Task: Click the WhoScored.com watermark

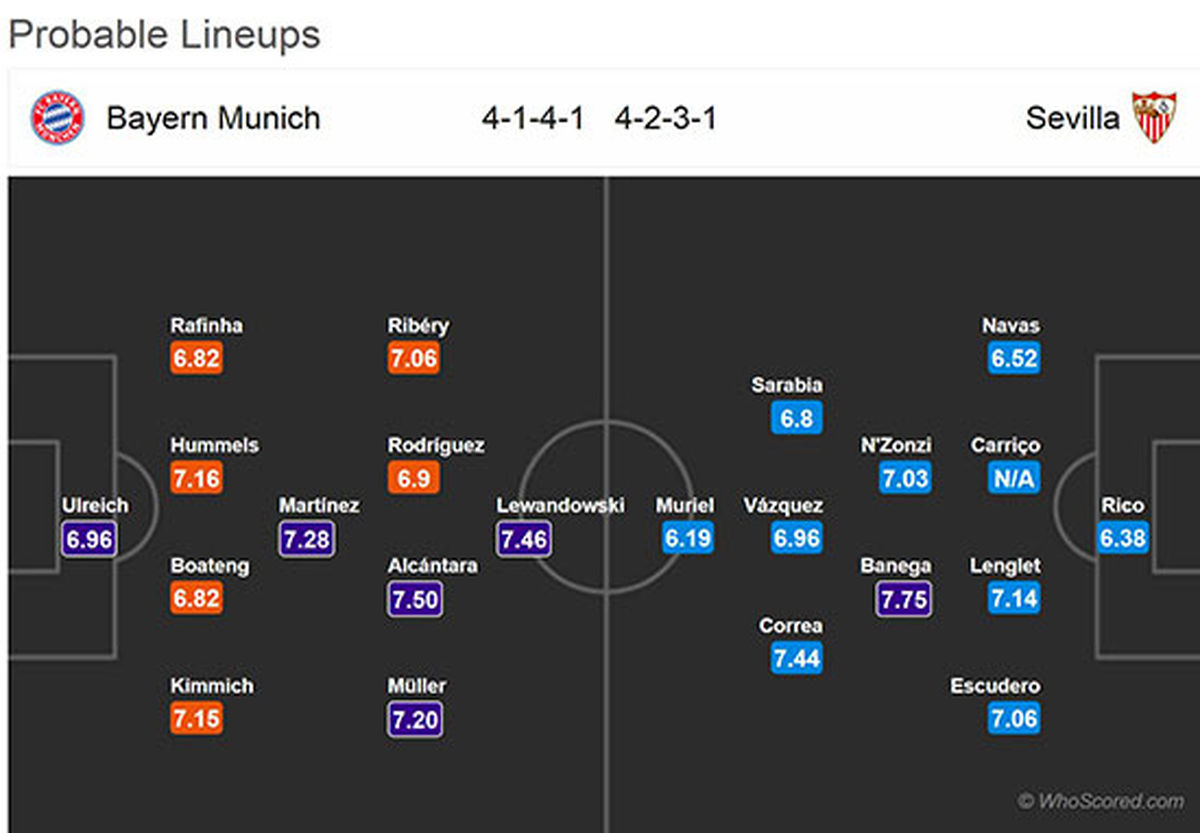Action: 1101,801
